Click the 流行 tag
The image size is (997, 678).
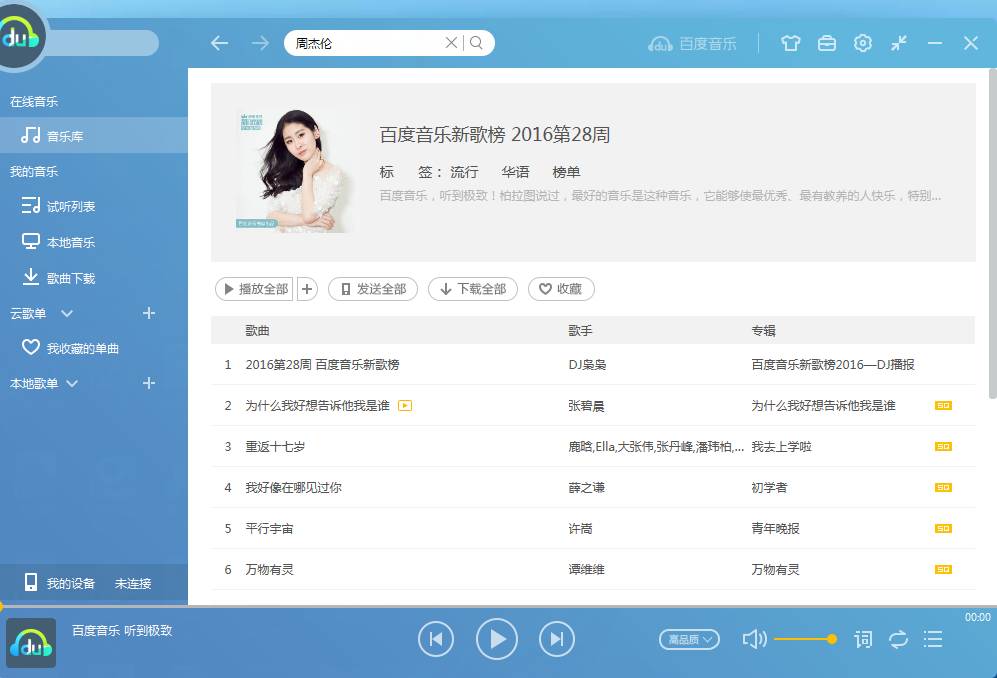point(464,172)
